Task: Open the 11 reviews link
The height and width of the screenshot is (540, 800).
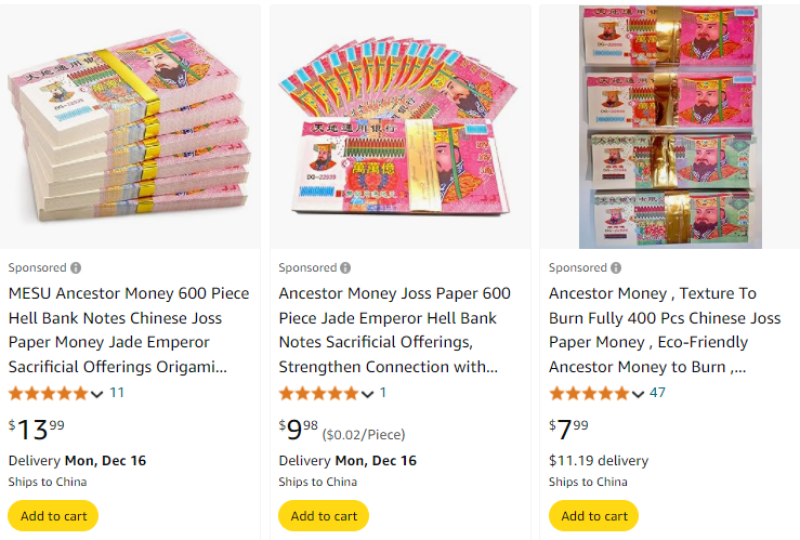Action: pos(117,393)
